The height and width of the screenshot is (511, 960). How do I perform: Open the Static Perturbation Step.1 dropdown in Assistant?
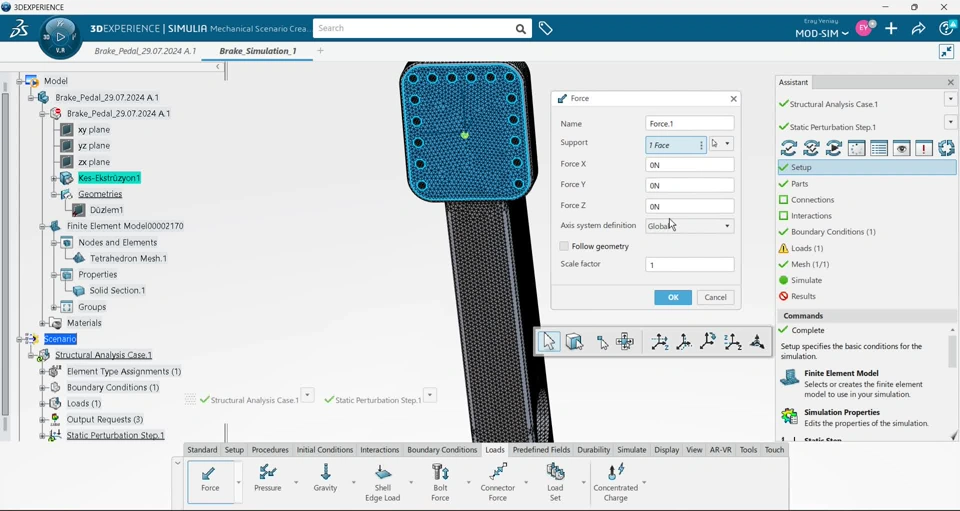pyautogui.click(x=950, y=122)
